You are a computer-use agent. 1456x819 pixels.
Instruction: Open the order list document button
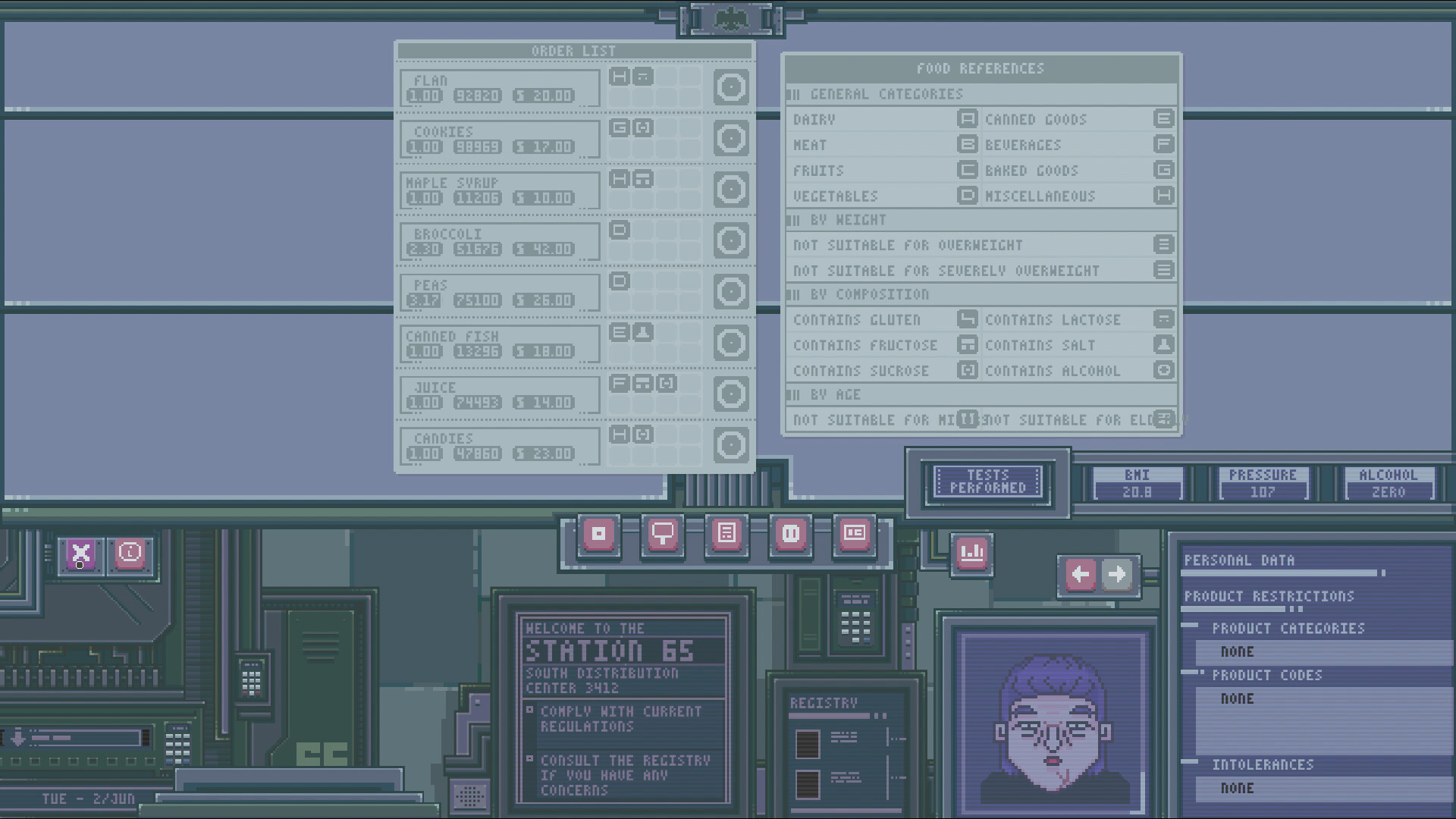pos(726,535)
